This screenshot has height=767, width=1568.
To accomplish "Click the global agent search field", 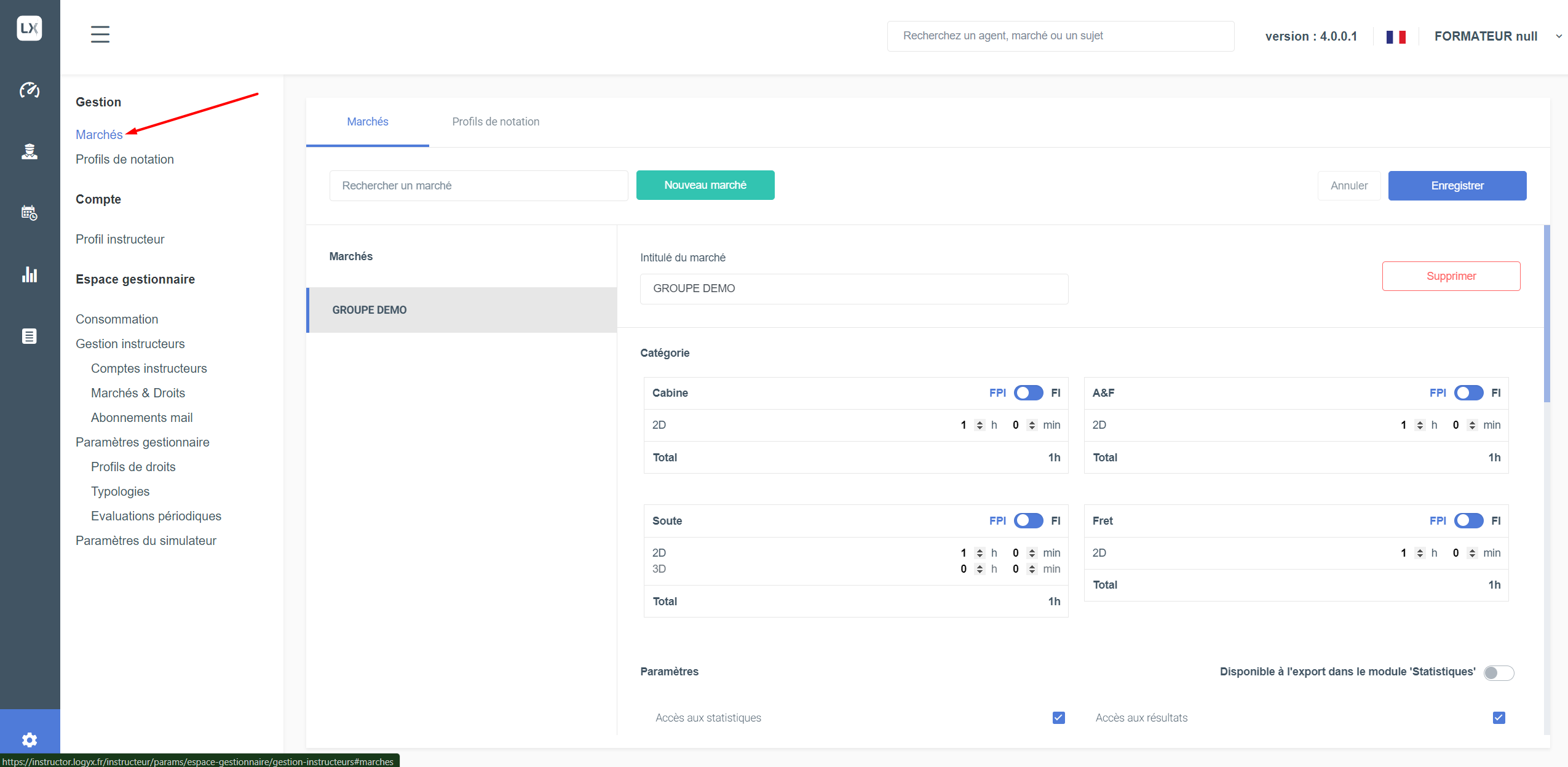I will point(1061,36).
